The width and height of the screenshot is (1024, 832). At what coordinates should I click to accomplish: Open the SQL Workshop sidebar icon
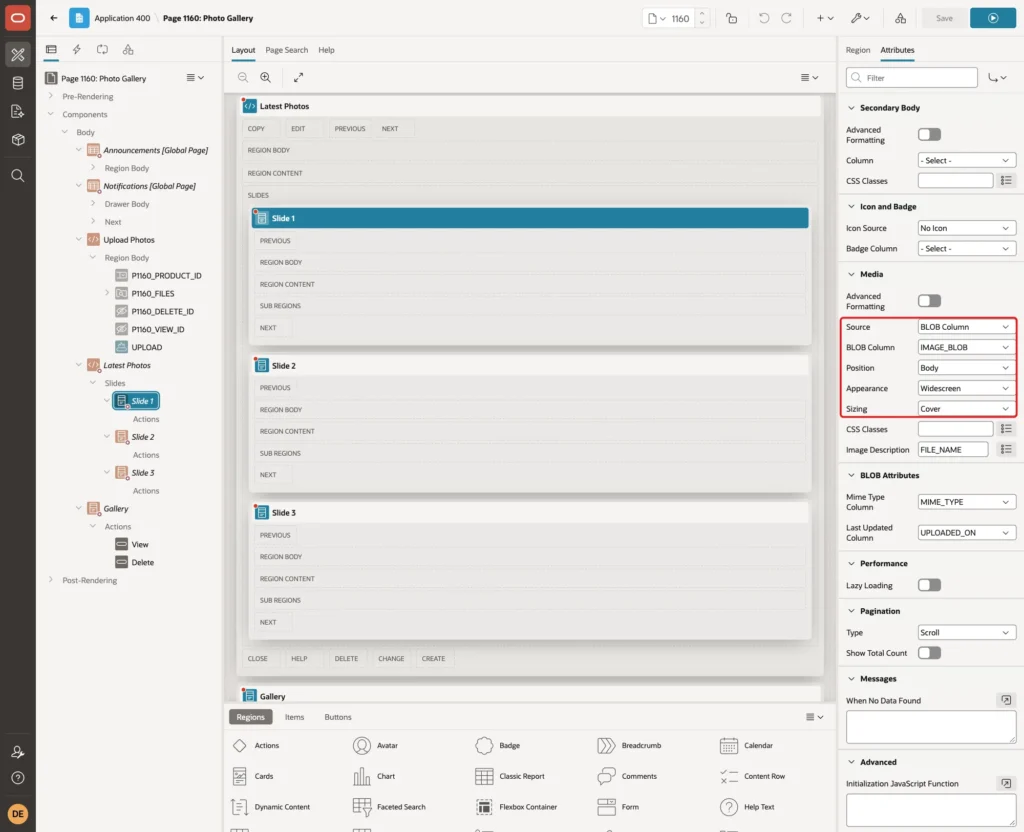coord(18,83)
